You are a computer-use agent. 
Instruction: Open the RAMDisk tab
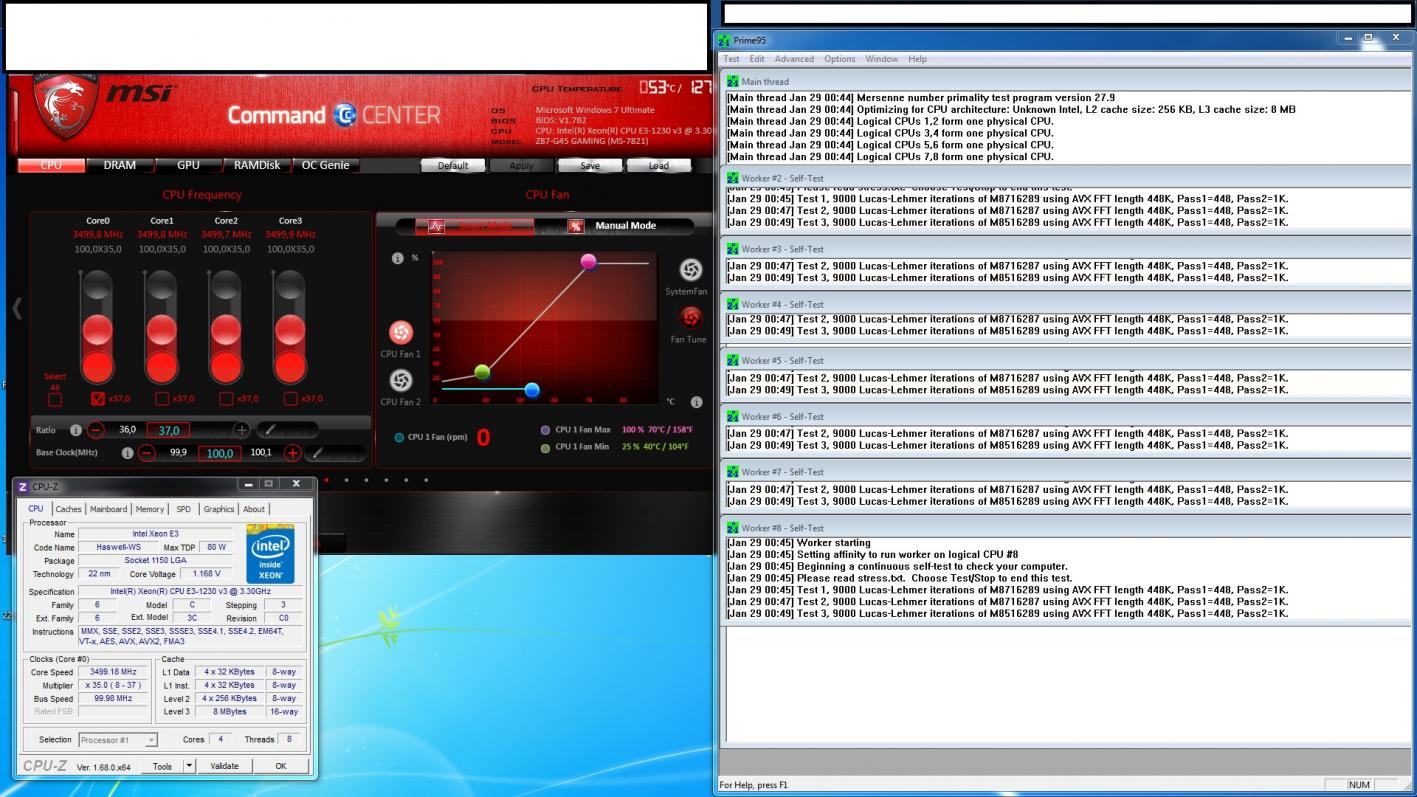[x=257, y=165]
